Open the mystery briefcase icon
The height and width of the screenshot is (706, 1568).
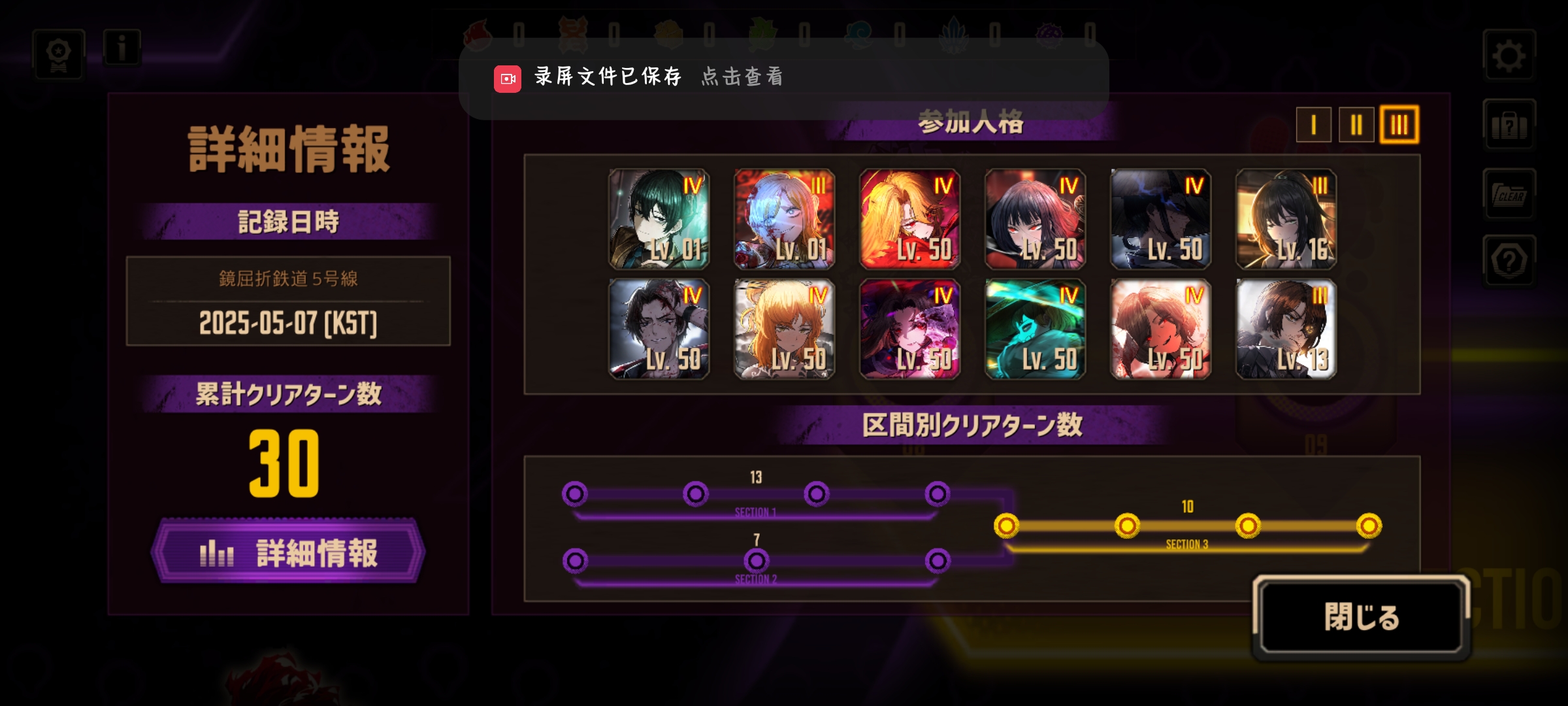click(1509, 125)
